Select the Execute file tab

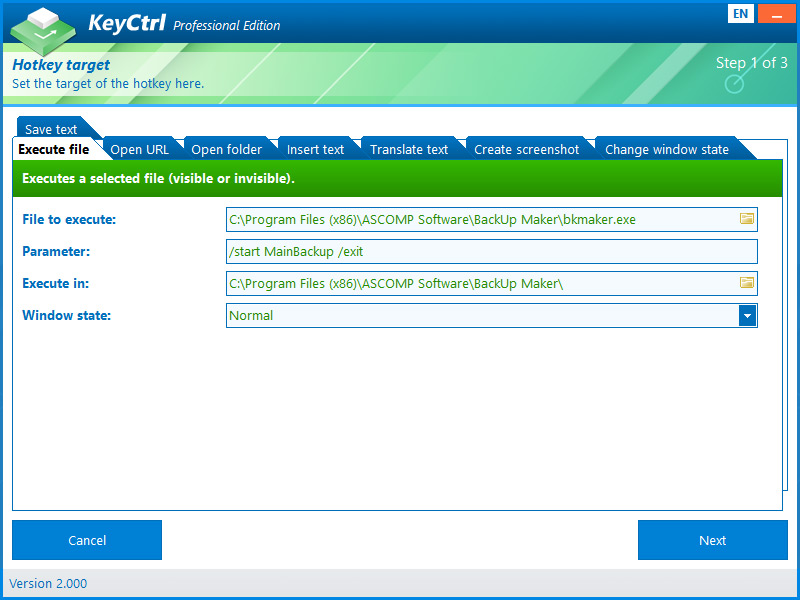54,149
